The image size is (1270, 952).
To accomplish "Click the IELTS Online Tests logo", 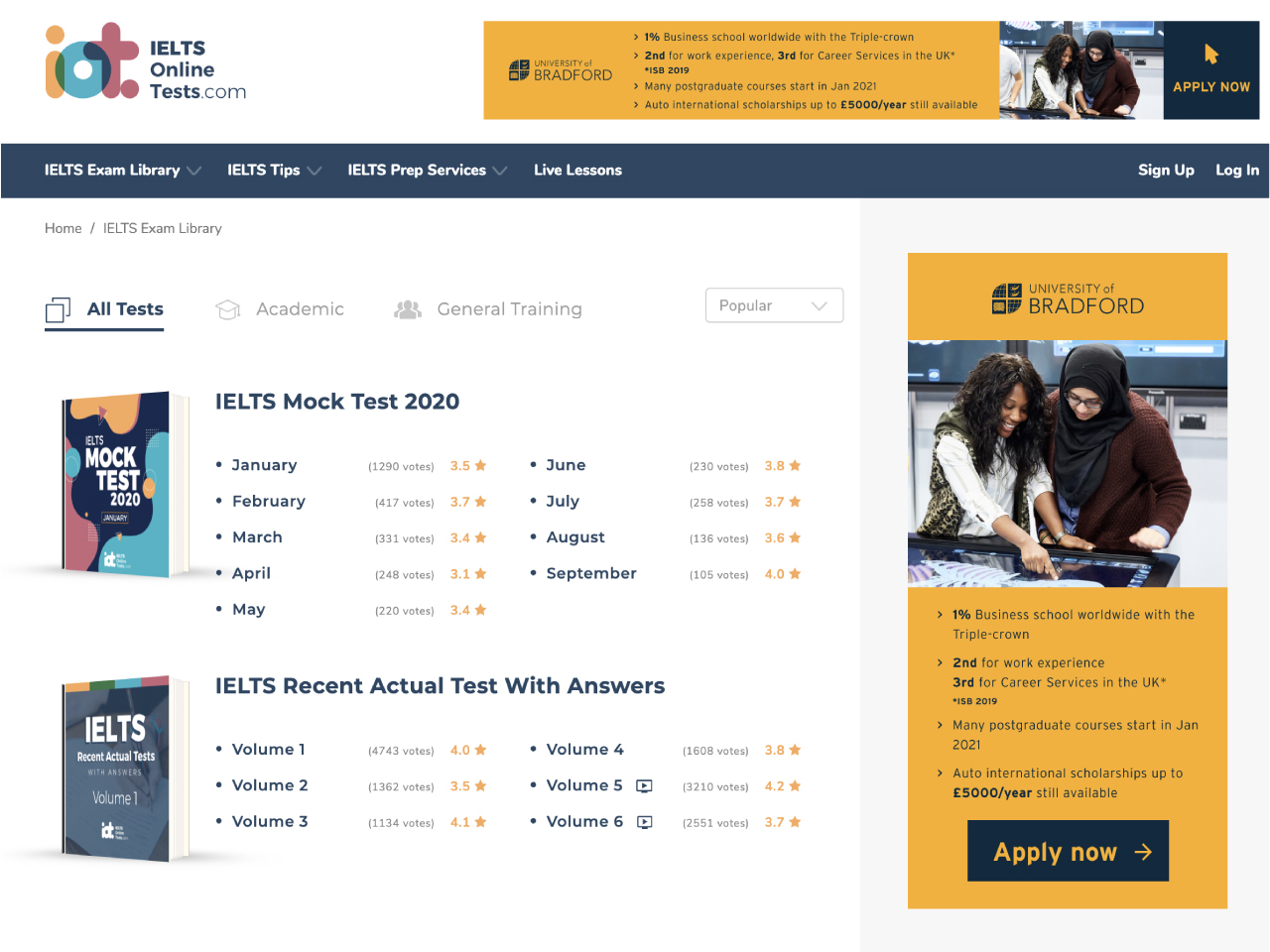I will point(146,61).
